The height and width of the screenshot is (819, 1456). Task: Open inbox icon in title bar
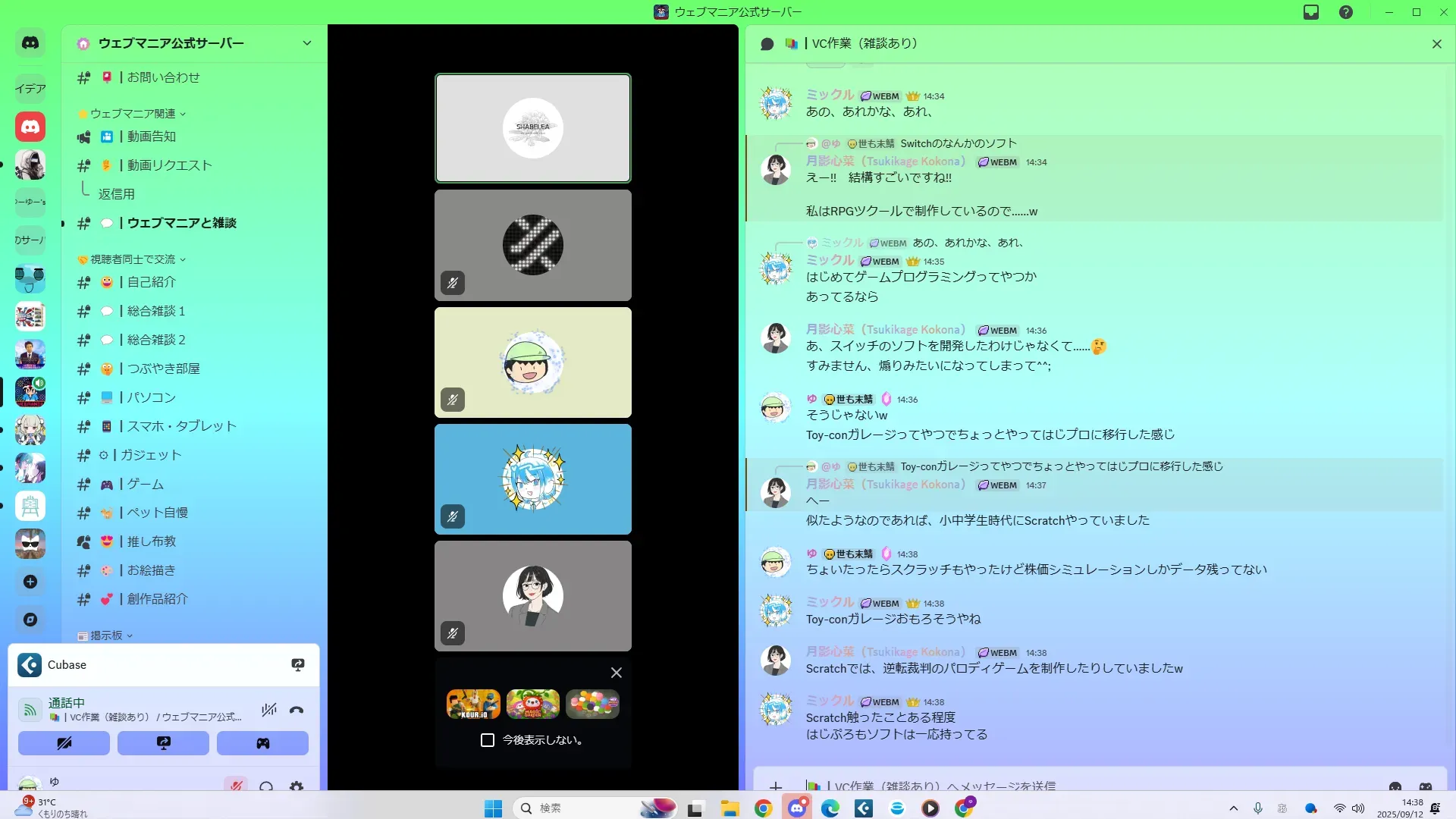pos(1311,12)
